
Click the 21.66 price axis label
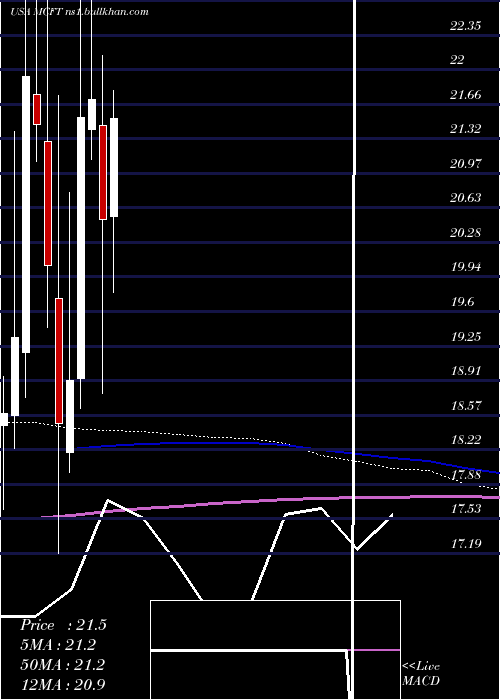click(x=465, y=95)
